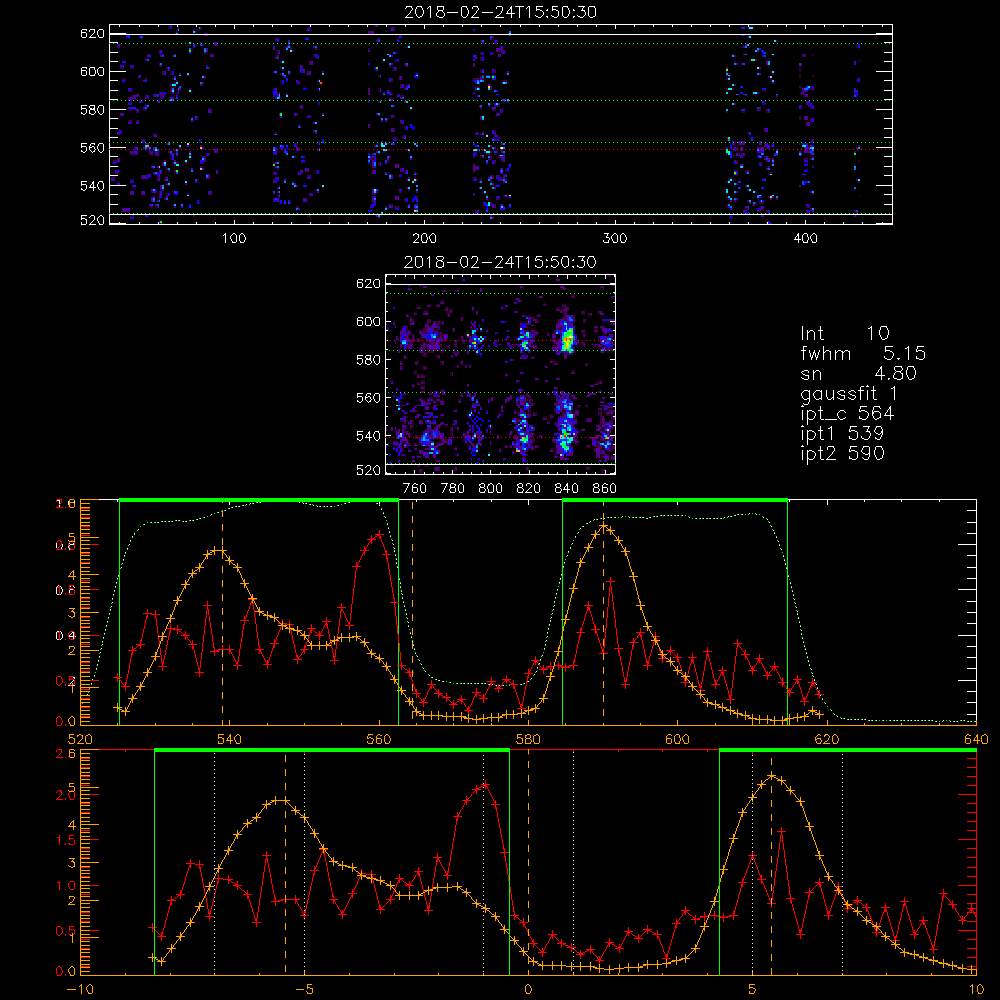The width and height of the screenshot is (1000, 1000).
Task: Click the tallest orange peak near 590 in profile plot
Action: tap(603, 527)
